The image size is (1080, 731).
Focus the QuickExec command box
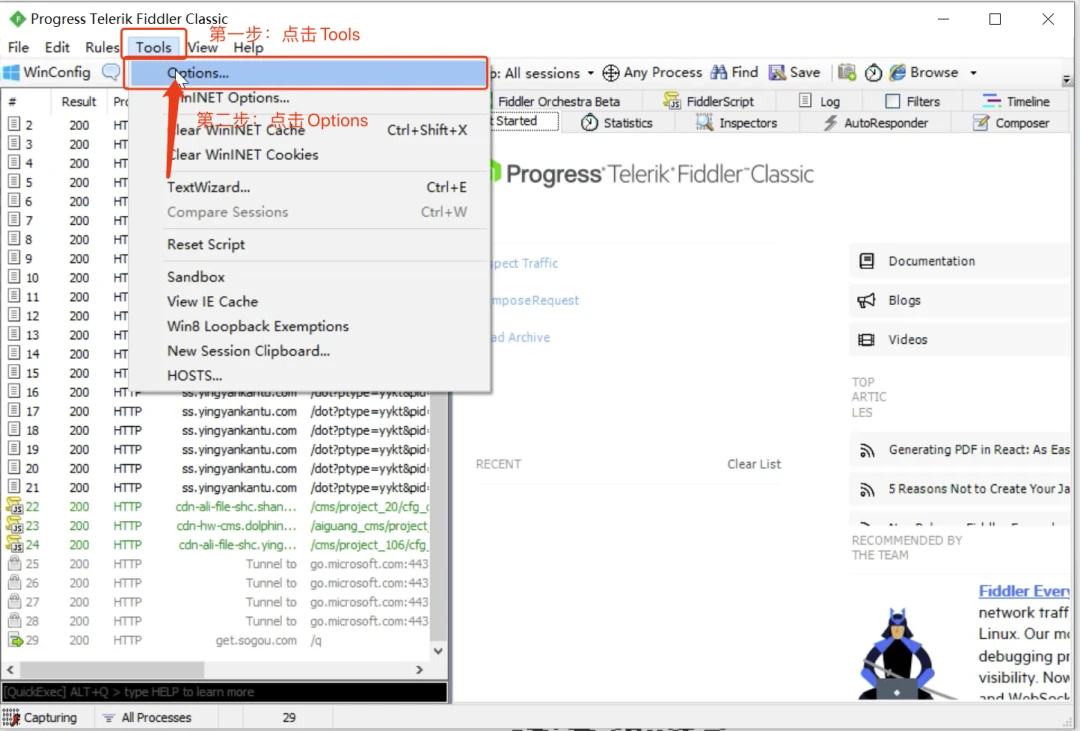(225, 692)
